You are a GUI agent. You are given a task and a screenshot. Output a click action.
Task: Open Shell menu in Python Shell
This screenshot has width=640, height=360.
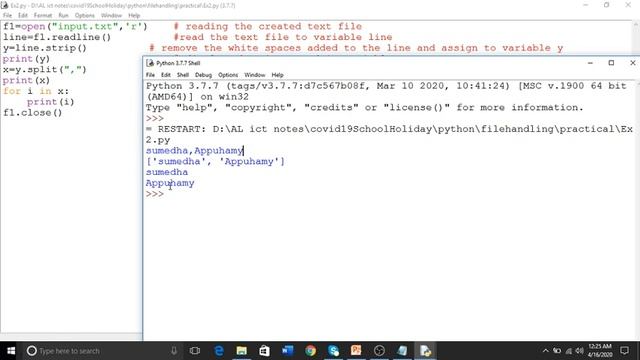pos(182,75)
